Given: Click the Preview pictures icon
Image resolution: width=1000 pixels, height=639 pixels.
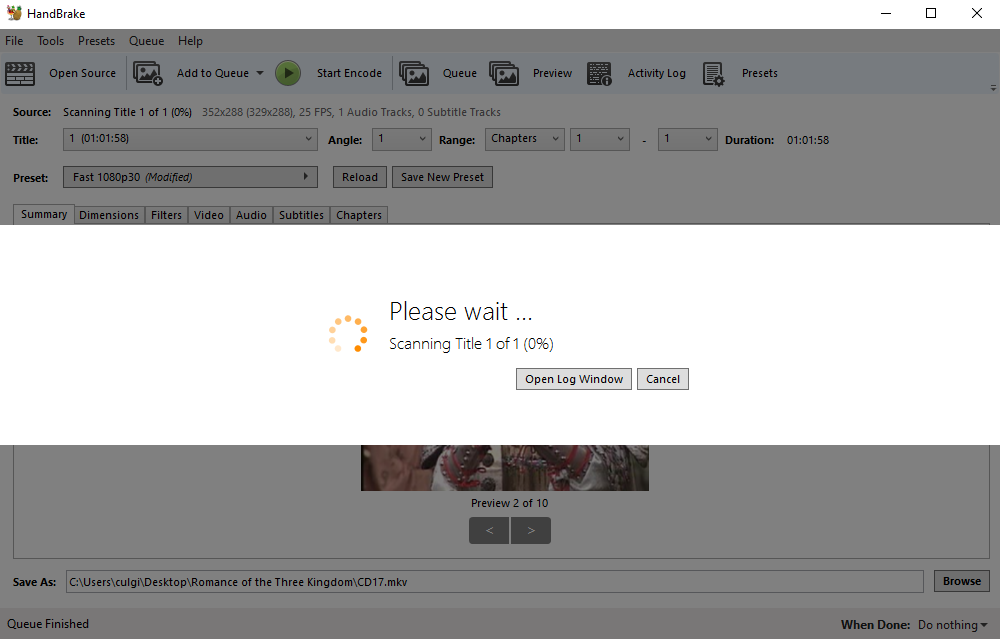Looking at the screenshot, I should pyautogui.click(x=504, y=73).
